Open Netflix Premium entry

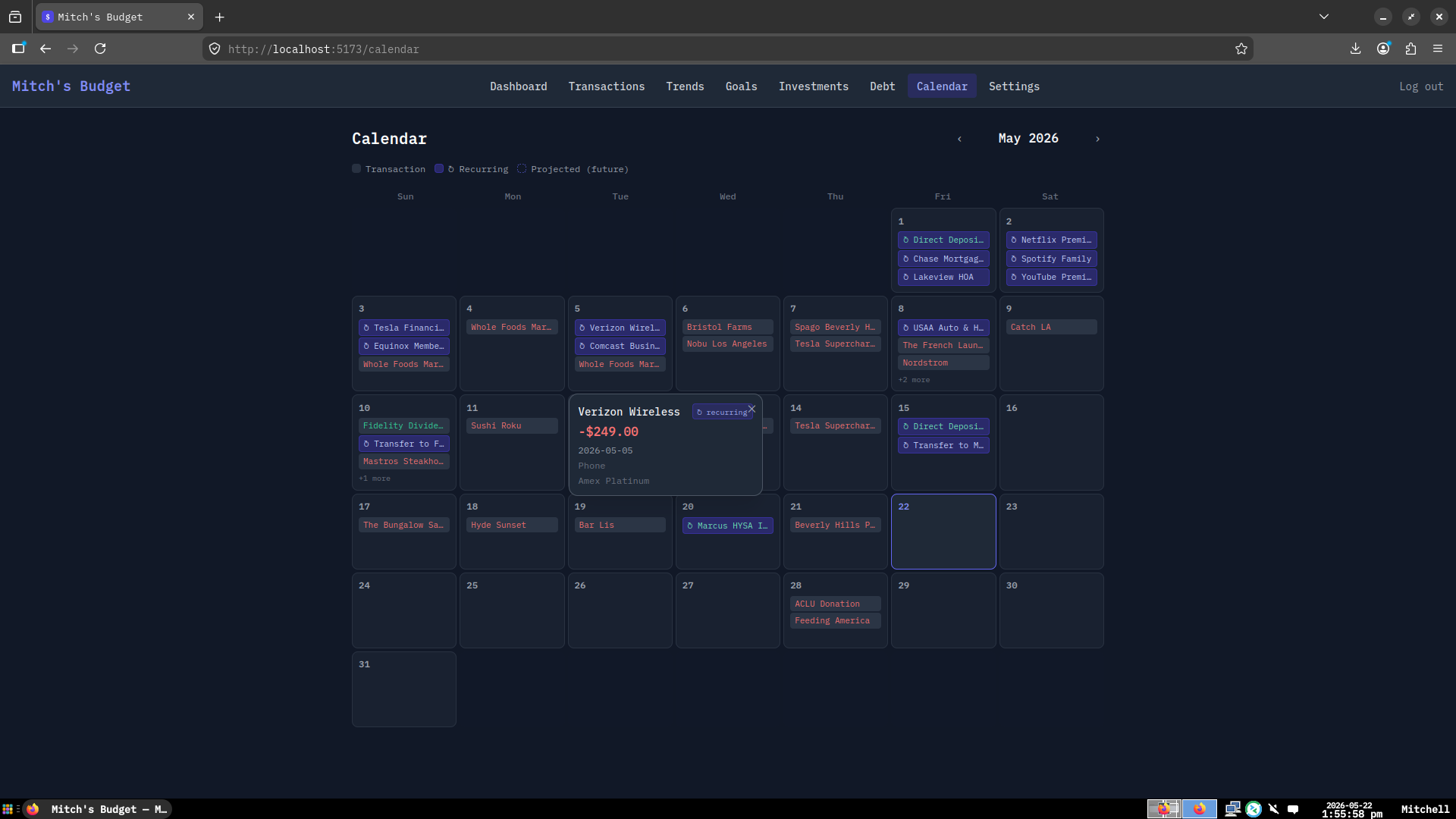[1051, 240]
